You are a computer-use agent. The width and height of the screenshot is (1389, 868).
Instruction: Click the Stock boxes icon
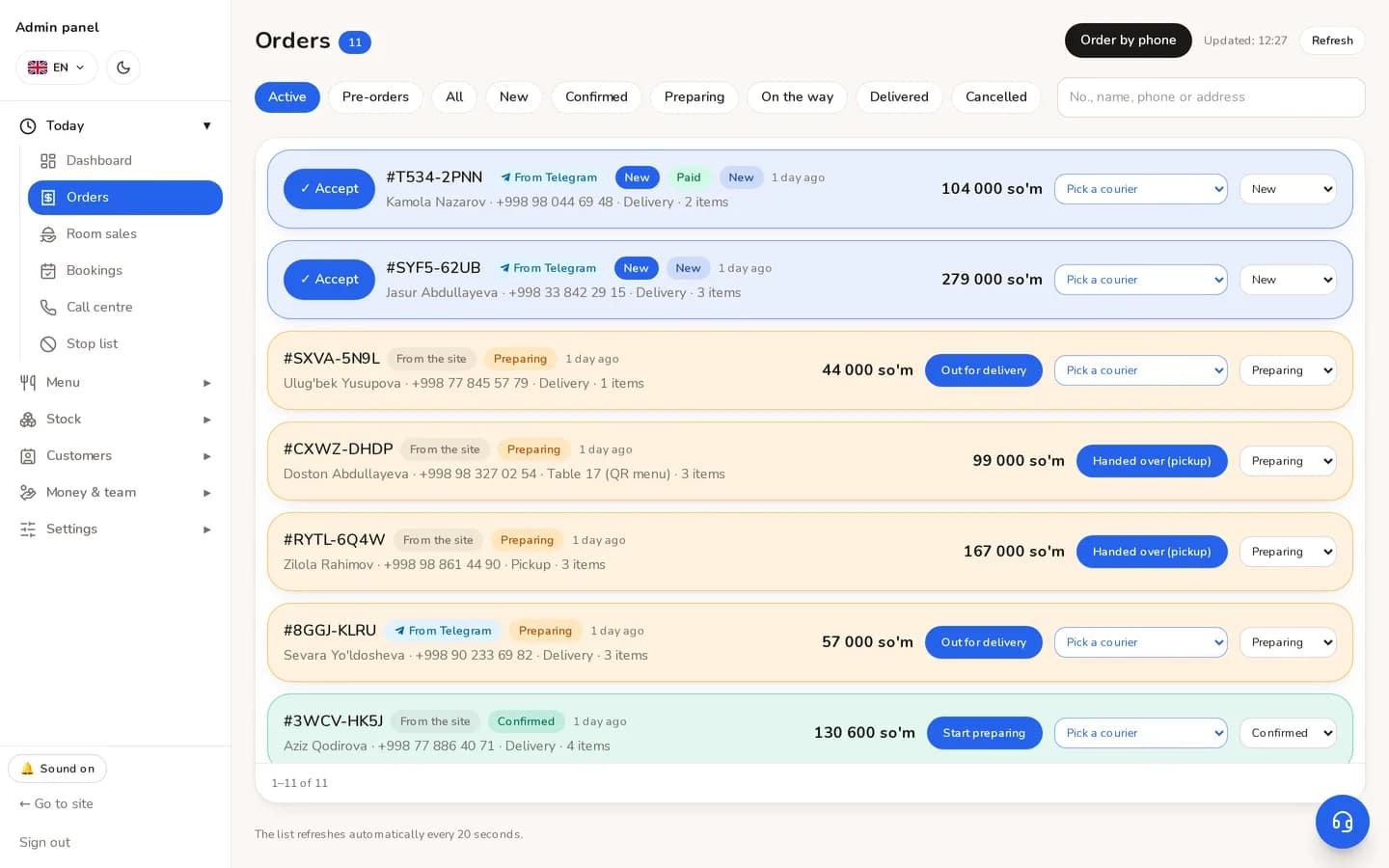[28, 420]
